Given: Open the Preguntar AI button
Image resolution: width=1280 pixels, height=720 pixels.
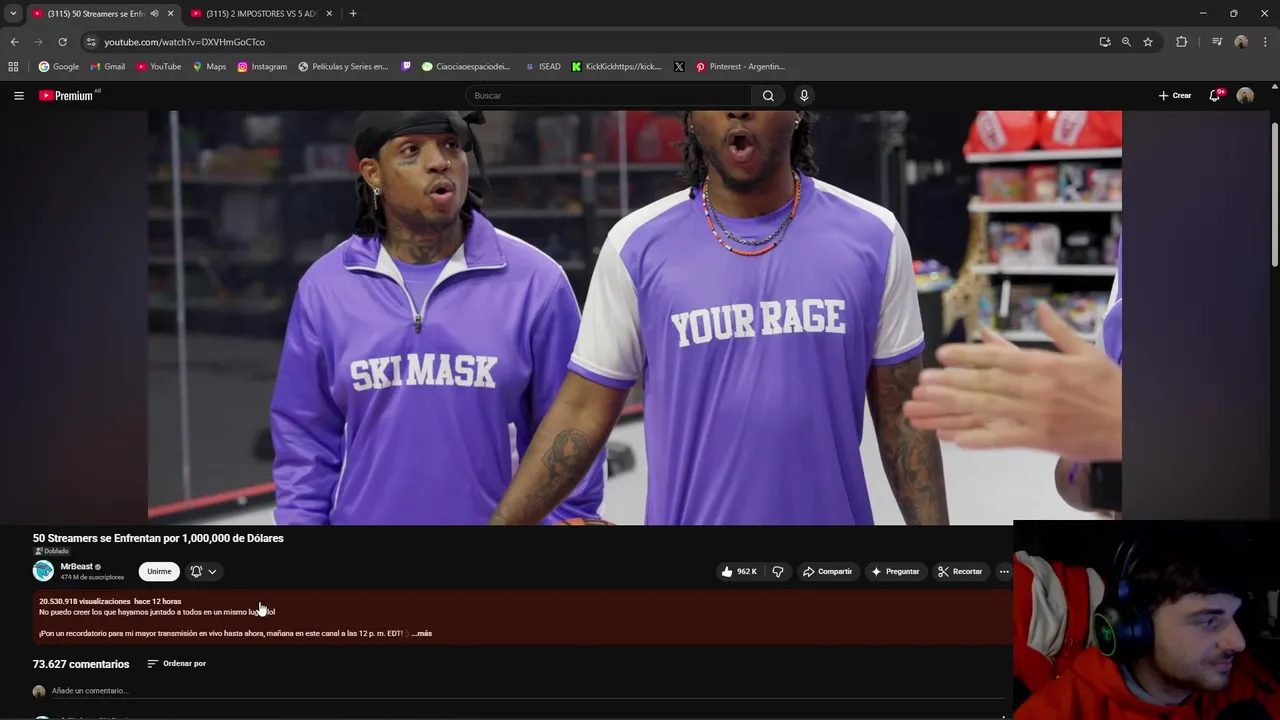Looking at the screenshot, I should pyautogui.click(x=895, y=572).
